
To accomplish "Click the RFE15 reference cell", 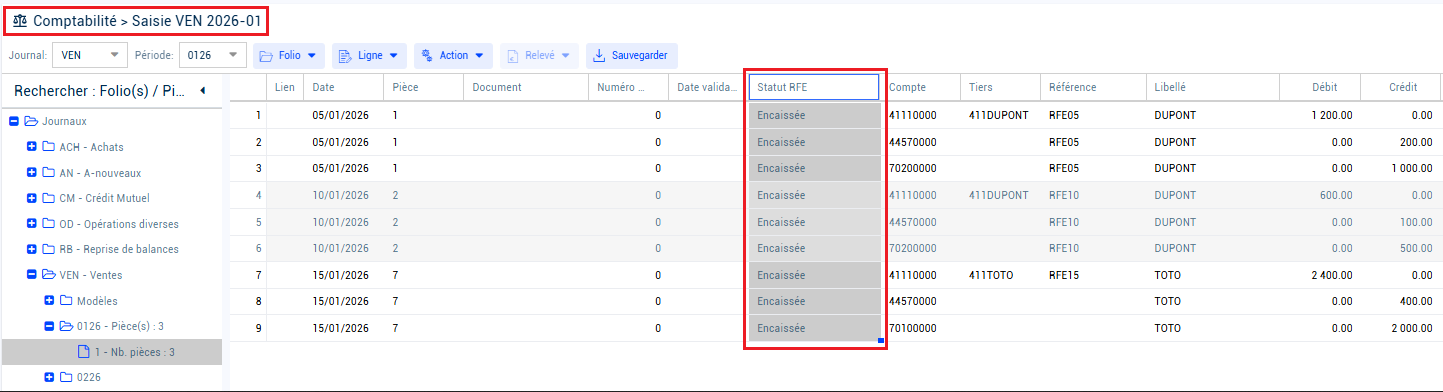I will pyautogui.click(x=1093, y=275).
